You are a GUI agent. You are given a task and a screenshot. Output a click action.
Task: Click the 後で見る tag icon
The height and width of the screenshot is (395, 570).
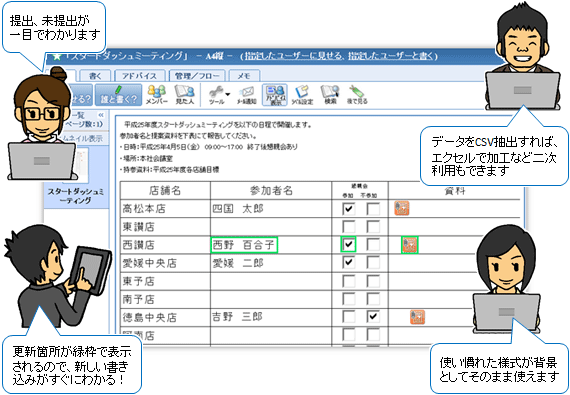click(357, 95)
